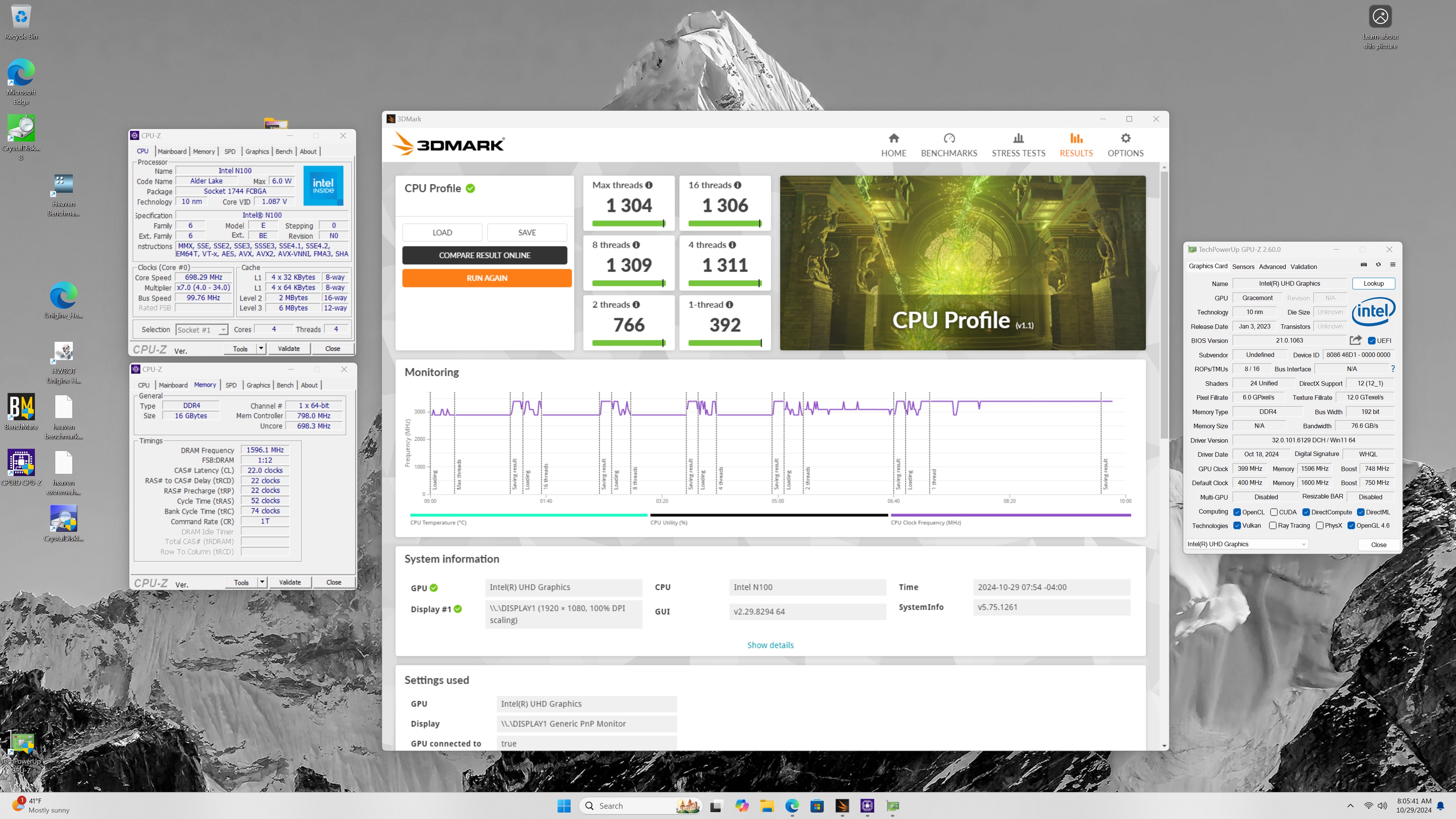
Task: Open Graphics tab in lower CPU-Z window
Action: (258, 385)
